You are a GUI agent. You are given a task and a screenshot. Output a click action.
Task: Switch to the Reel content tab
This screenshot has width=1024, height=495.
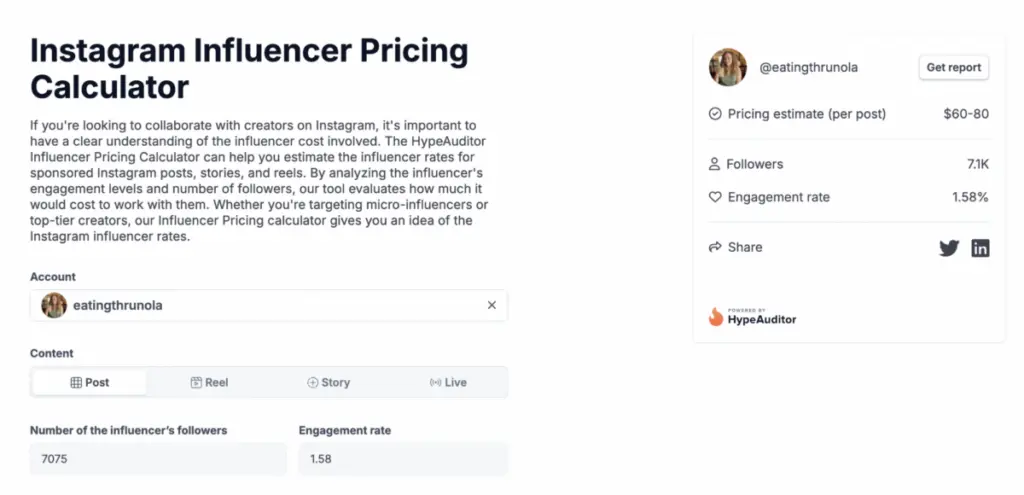pyautogui.click(x=209, y=382)
